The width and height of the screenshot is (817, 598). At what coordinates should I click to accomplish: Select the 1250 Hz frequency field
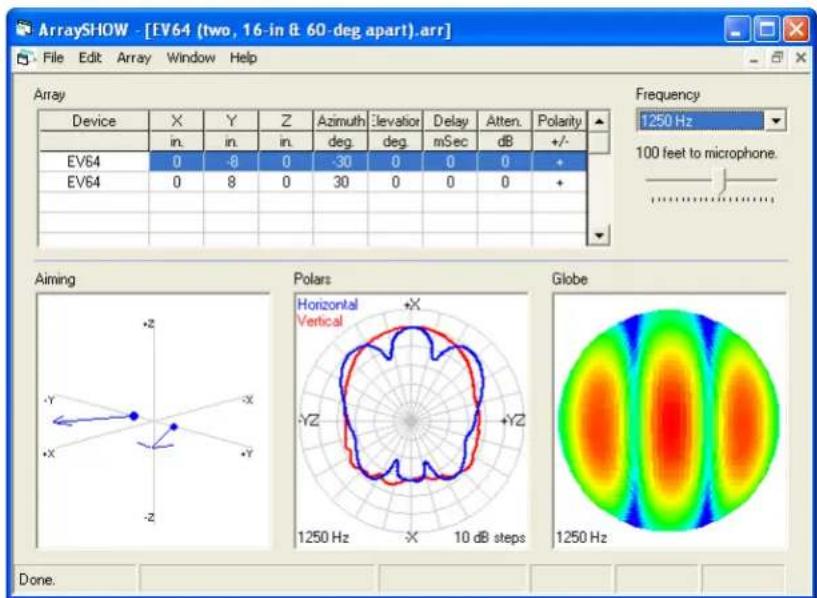coord(701,121)
